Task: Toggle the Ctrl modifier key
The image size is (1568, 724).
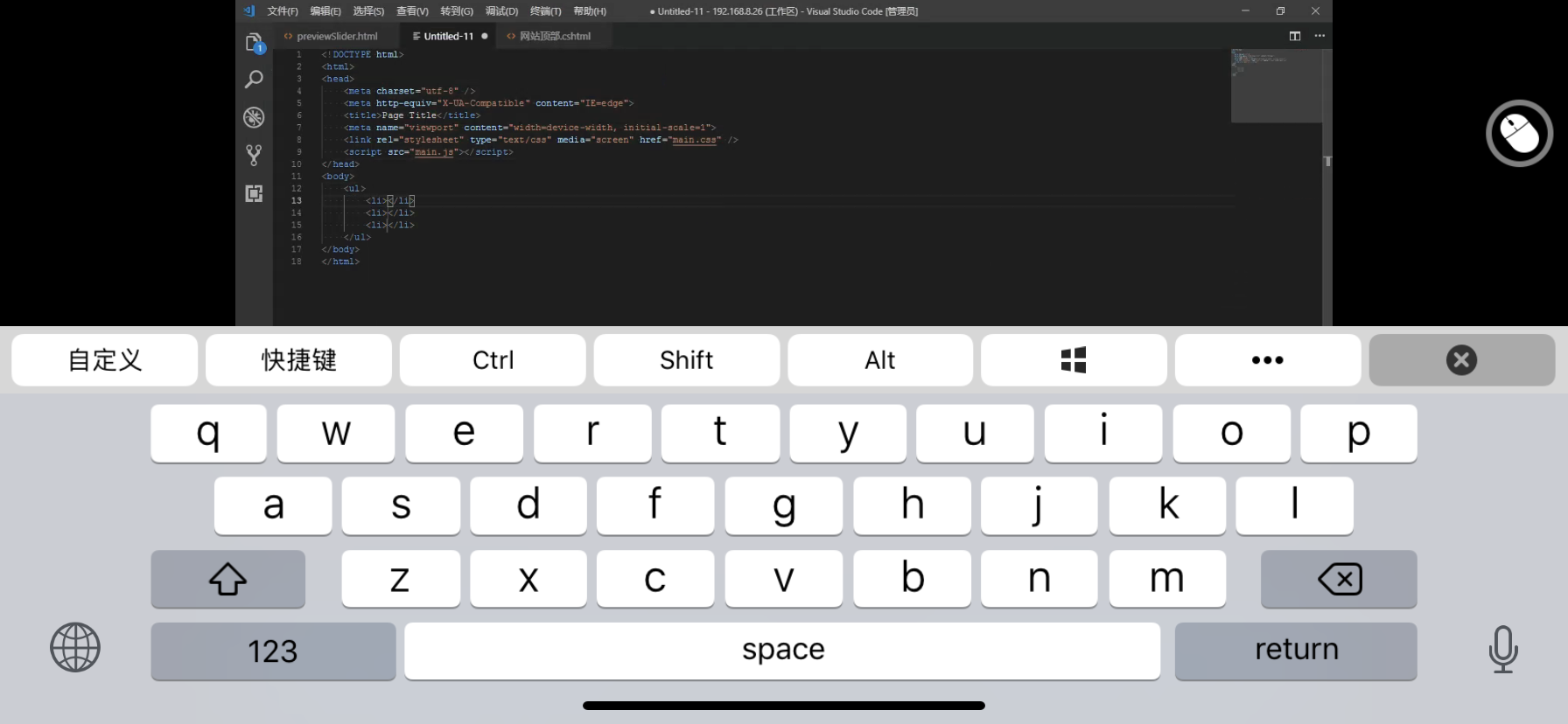Action: click(493, 359)
